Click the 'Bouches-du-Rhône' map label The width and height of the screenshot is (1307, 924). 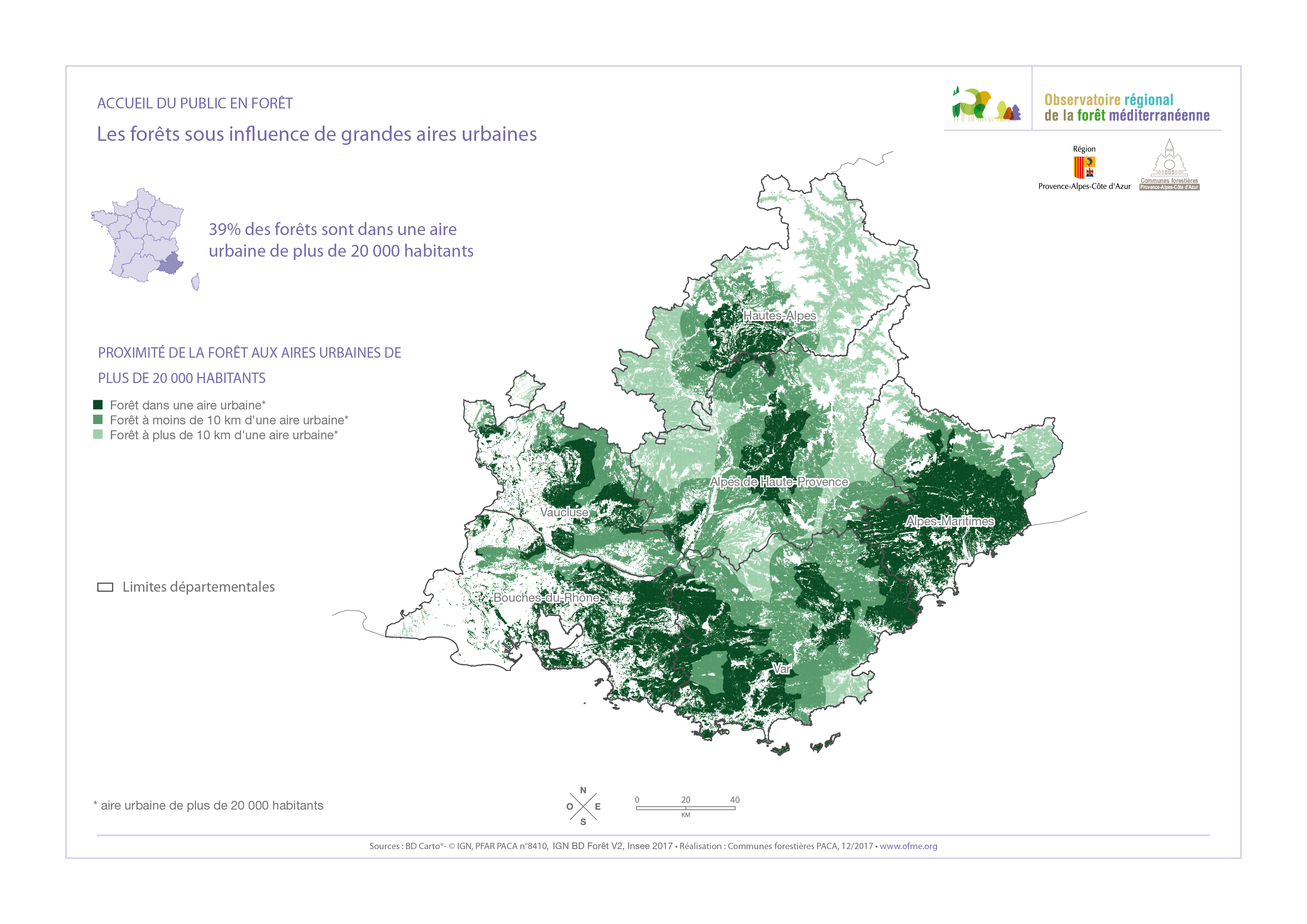(x=547, y=597)
